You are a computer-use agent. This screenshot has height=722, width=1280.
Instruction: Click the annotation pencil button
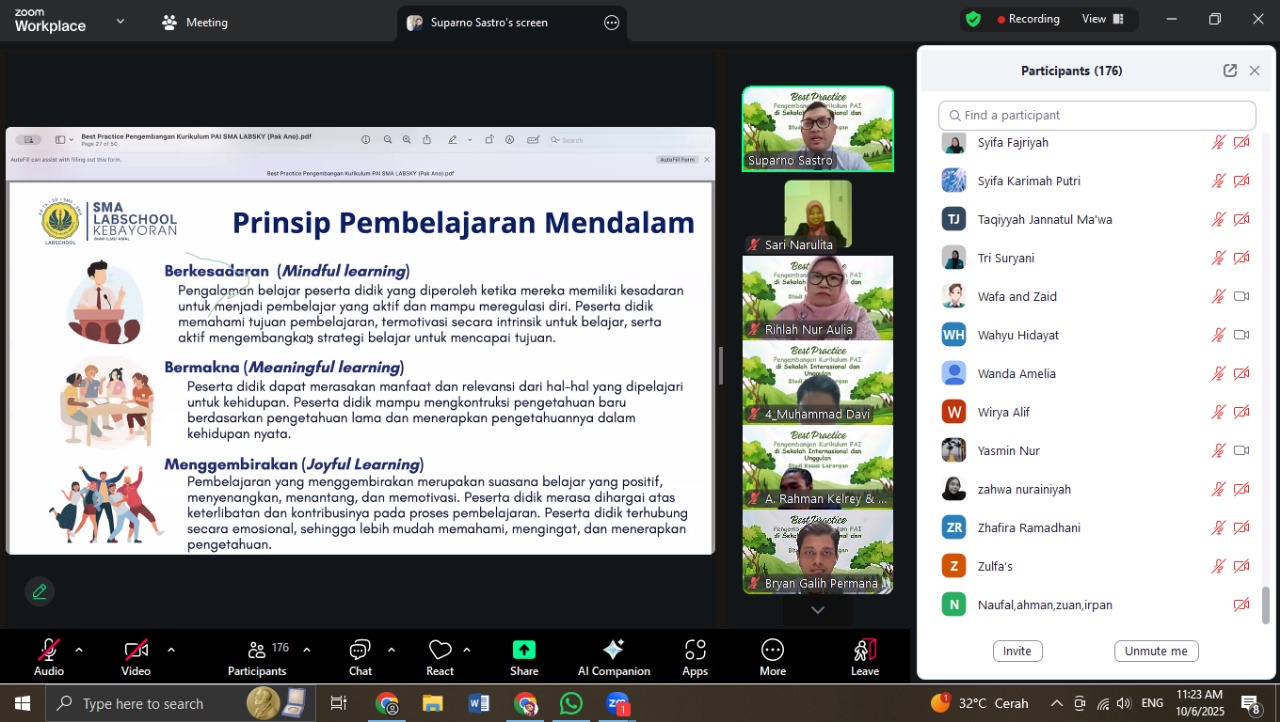[40, 591]
